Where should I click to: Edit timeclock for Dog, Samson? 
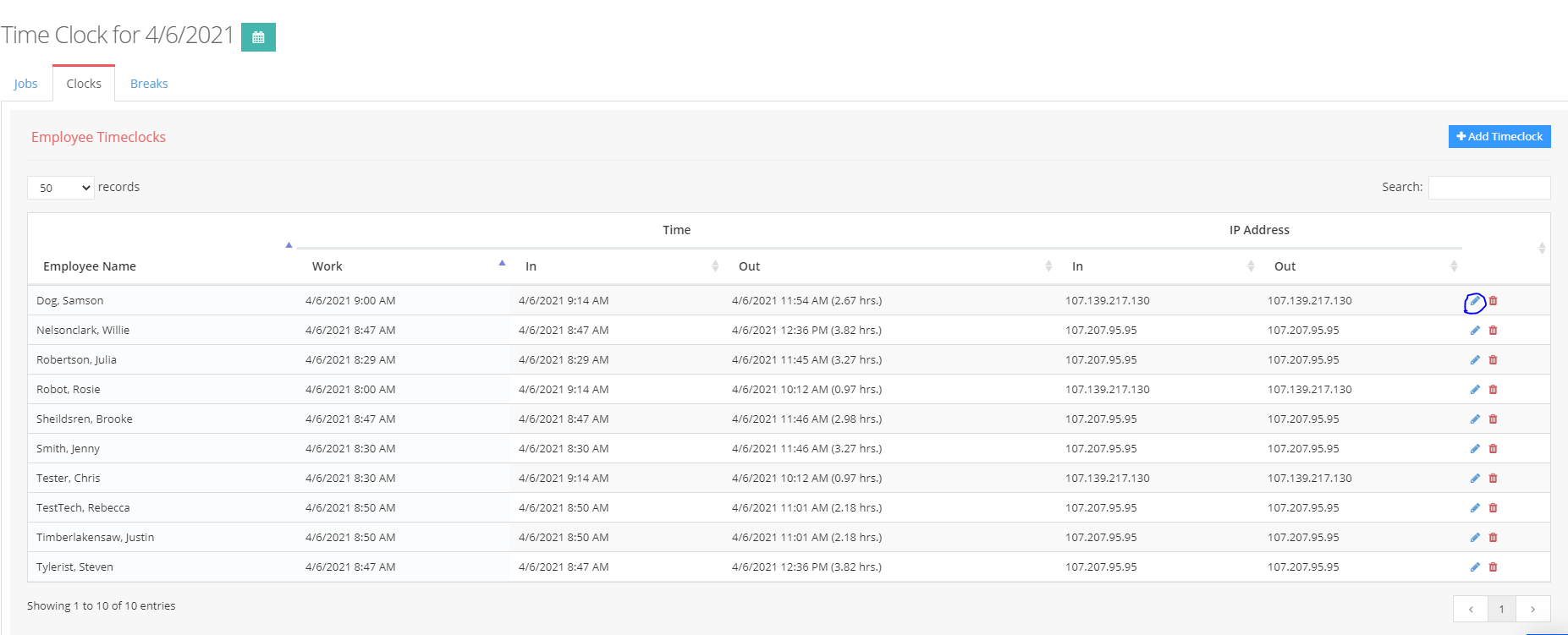tap(1475, 301)
